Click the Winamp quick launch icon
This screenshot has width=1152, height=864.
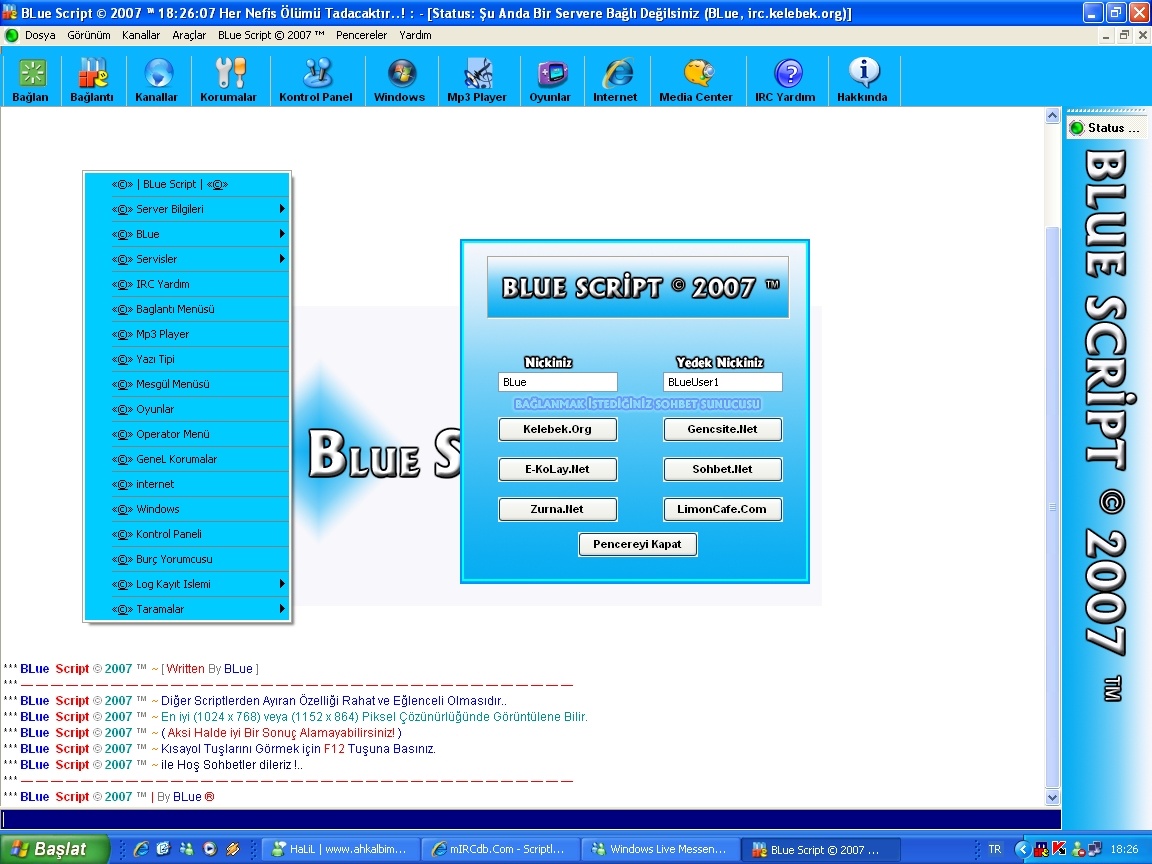[233, 849]
